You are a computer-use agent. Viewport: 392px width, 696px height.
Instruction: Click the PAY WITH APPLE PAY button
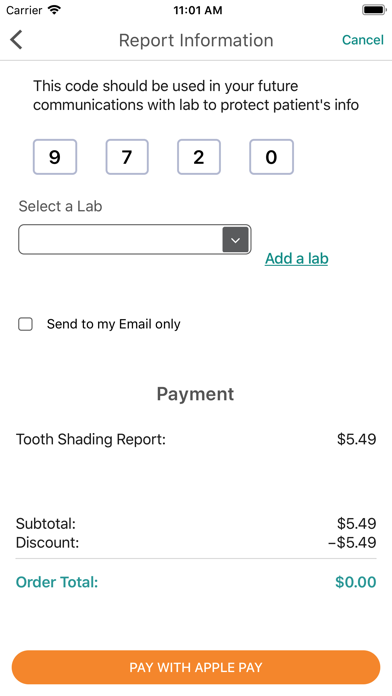[x=196, y=667]
